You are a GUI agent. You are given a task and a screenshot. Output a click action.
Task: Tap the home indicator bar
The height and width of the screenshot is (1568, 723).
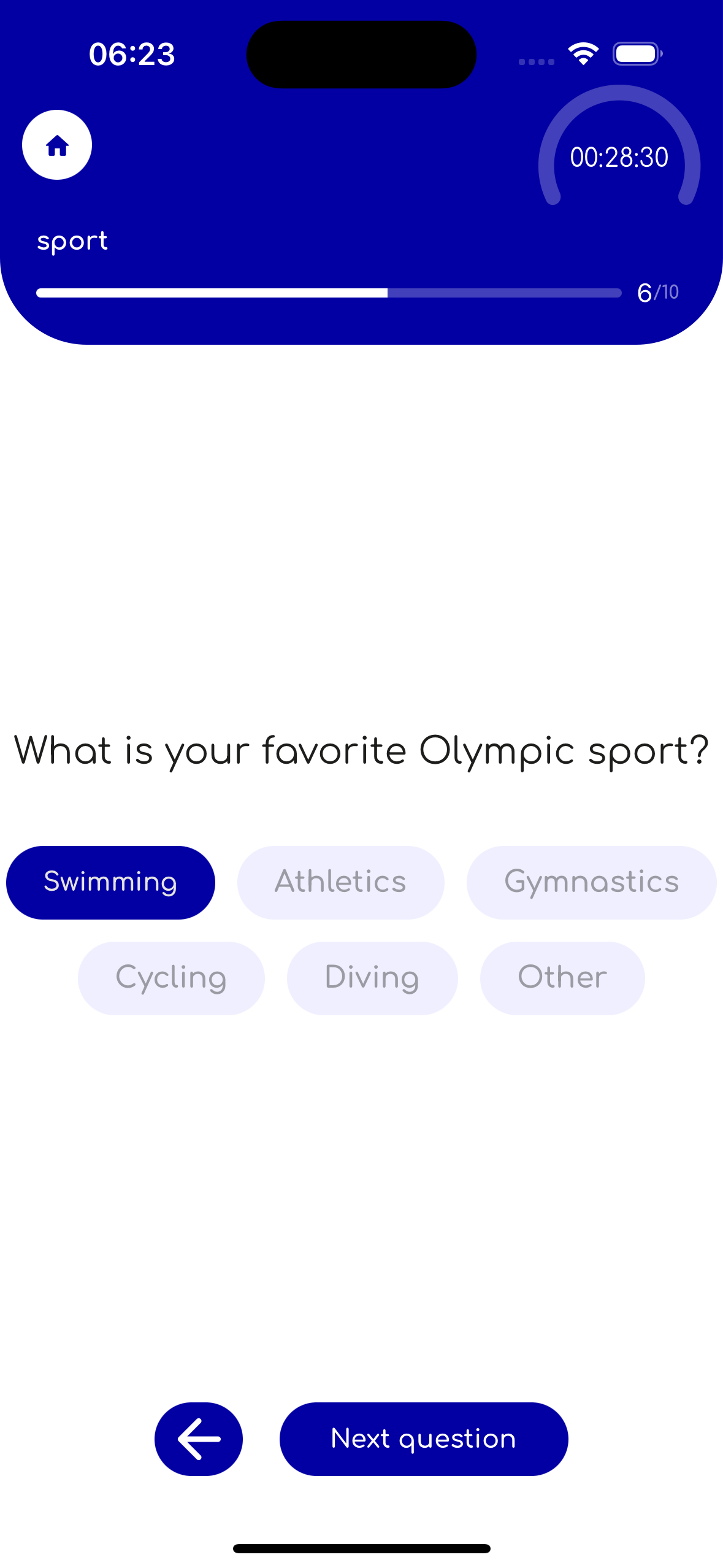click(x=362, y=1548)
